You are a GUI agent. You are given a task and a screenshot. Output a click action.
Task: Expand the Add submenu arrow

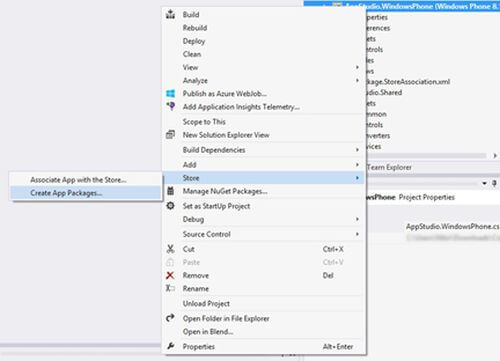point(357,165)
